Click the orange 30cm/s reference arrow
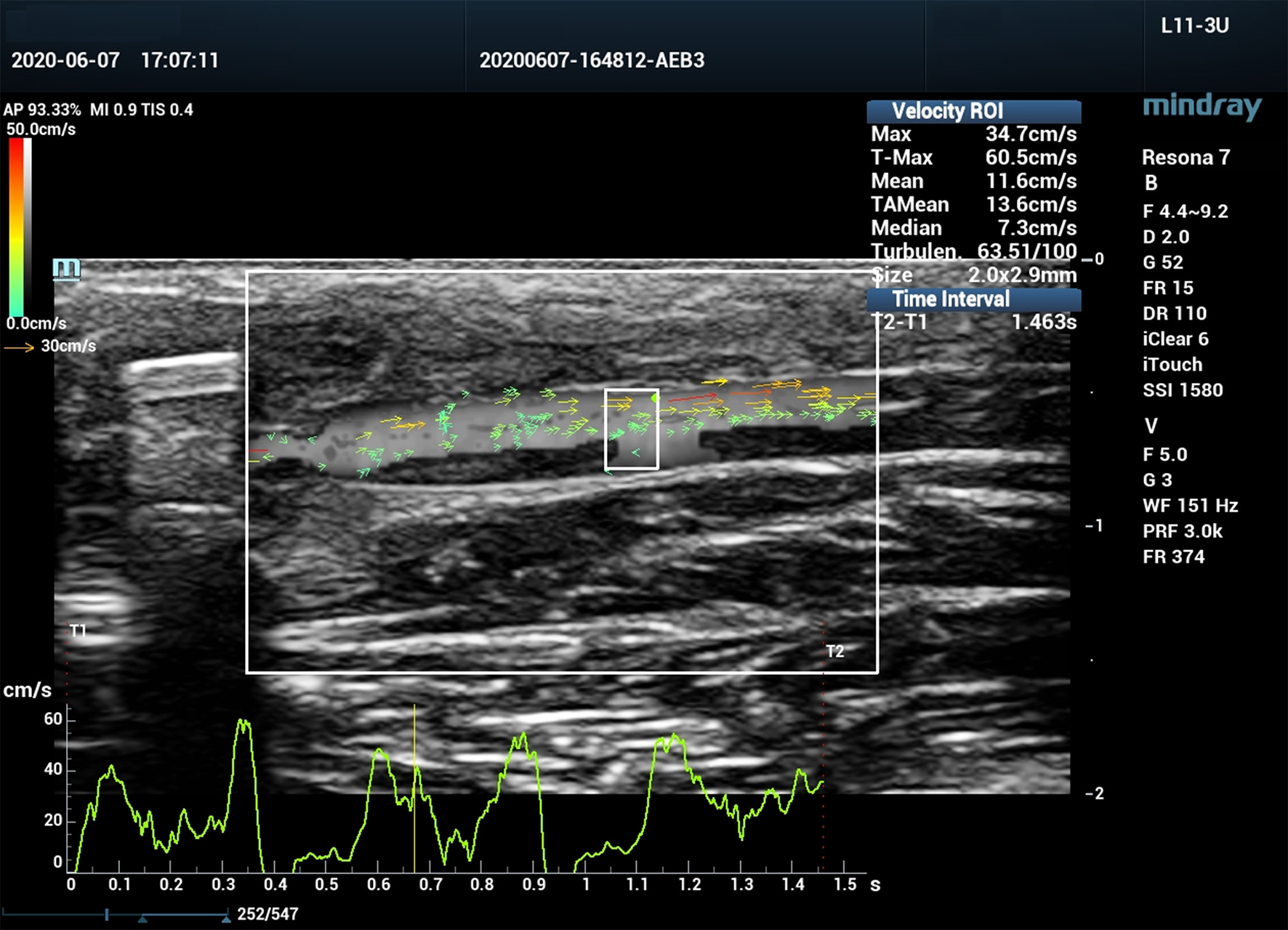The width and height of the screenshot is (1288, 930). [20, 347]
